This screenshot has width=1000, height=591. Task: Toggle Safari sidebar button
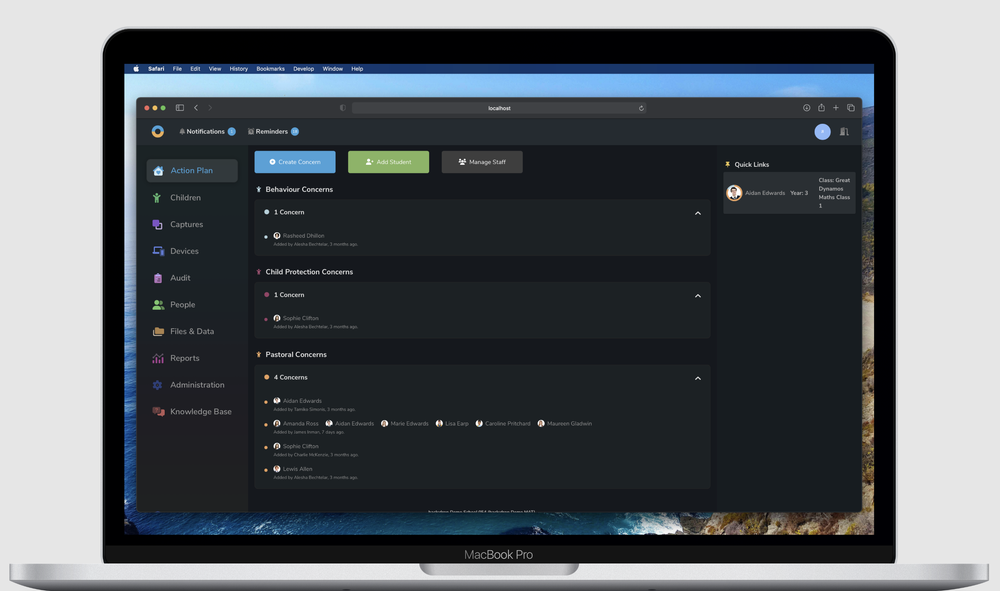(x=180, y=108)
